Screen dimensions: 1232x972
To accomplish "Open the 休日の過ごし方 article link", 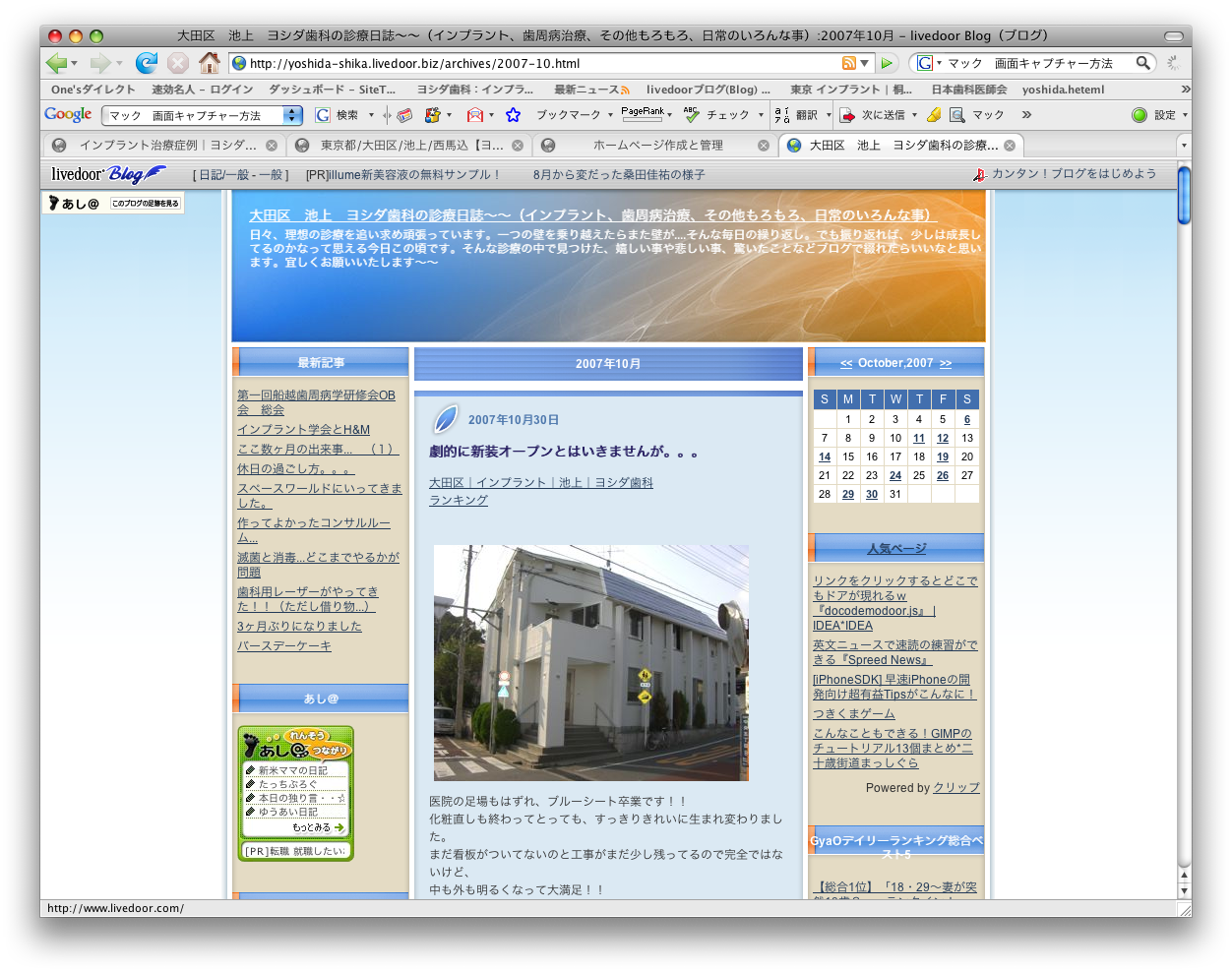I will tap(295, 468).
